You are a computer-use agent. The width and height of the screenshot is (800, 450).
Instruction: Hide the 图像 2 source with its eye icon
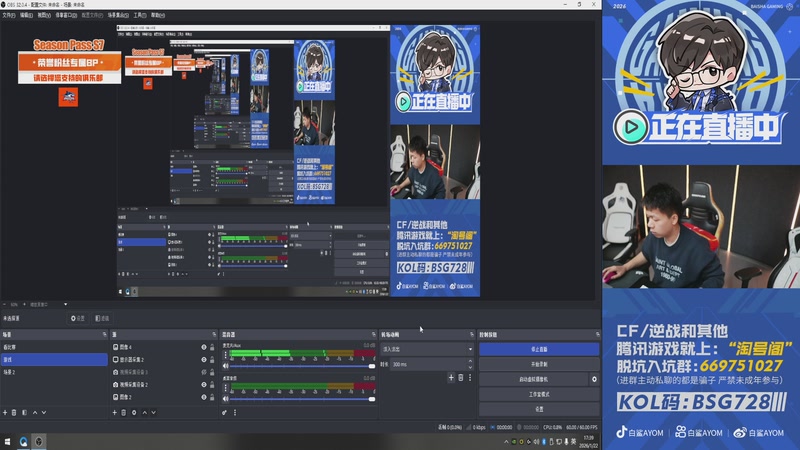204,397
